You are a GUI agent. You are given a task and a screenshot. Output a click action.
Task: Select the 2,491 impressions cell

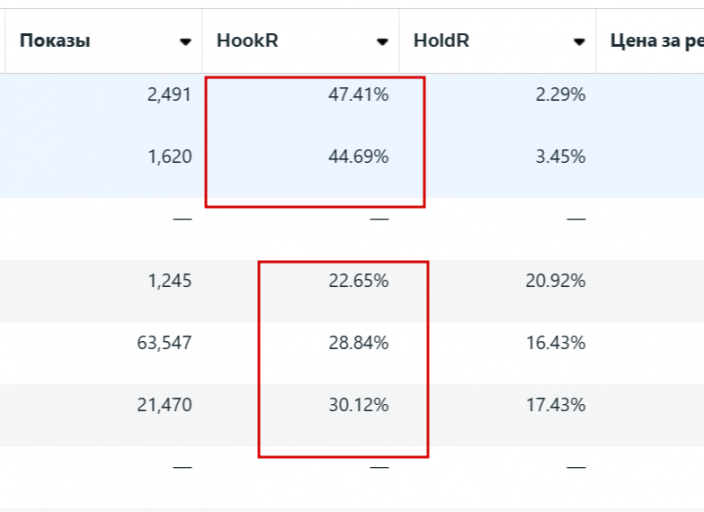click(169, 95)
